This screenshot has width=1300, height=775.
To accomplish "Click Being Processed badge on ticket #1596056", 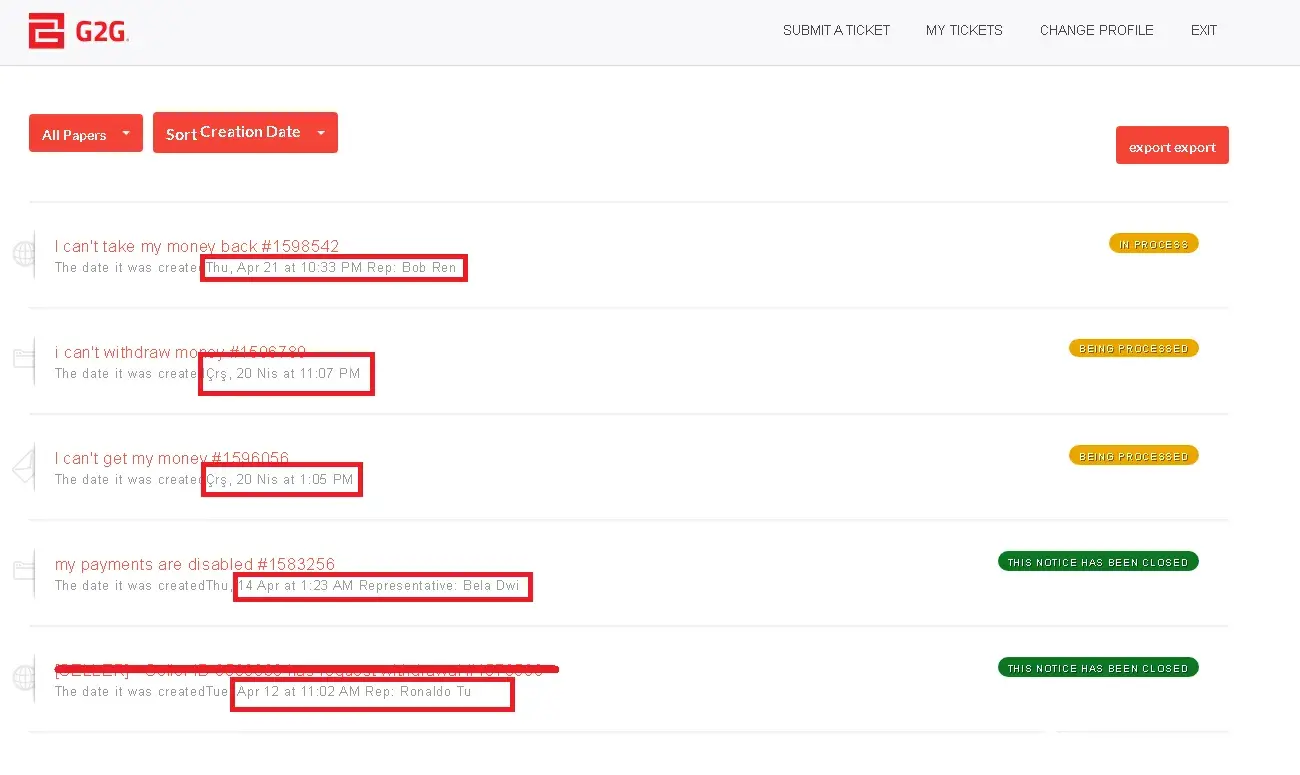I will coord(1133,456).
